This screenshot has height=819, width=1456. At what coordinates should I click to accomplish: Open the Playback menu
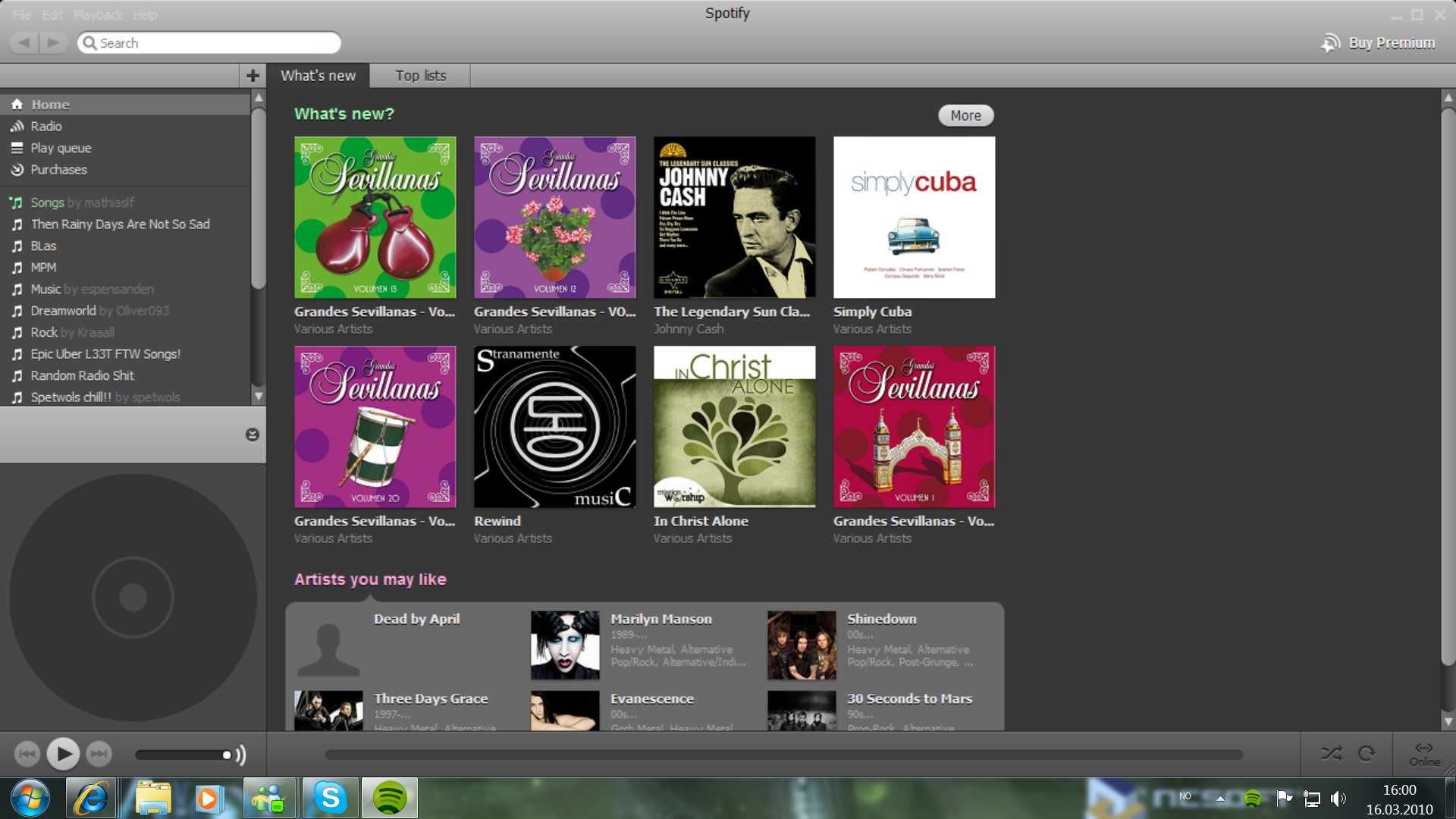tap(98, 14)
